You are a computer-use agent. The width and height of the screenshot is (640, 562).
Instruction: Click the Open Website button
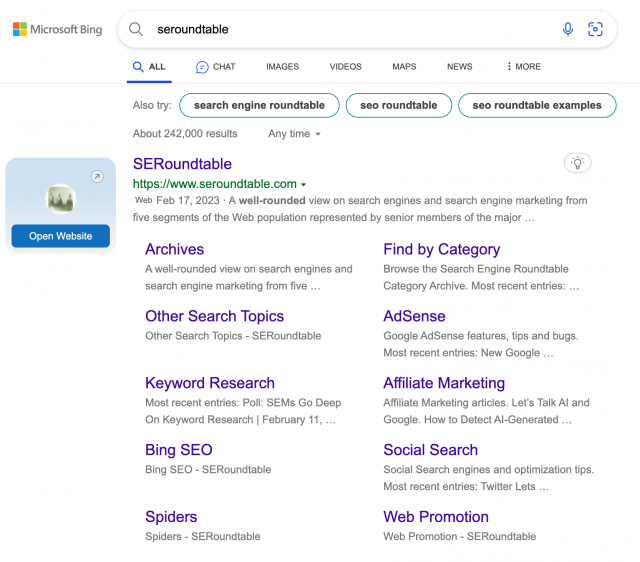point(60,236)
